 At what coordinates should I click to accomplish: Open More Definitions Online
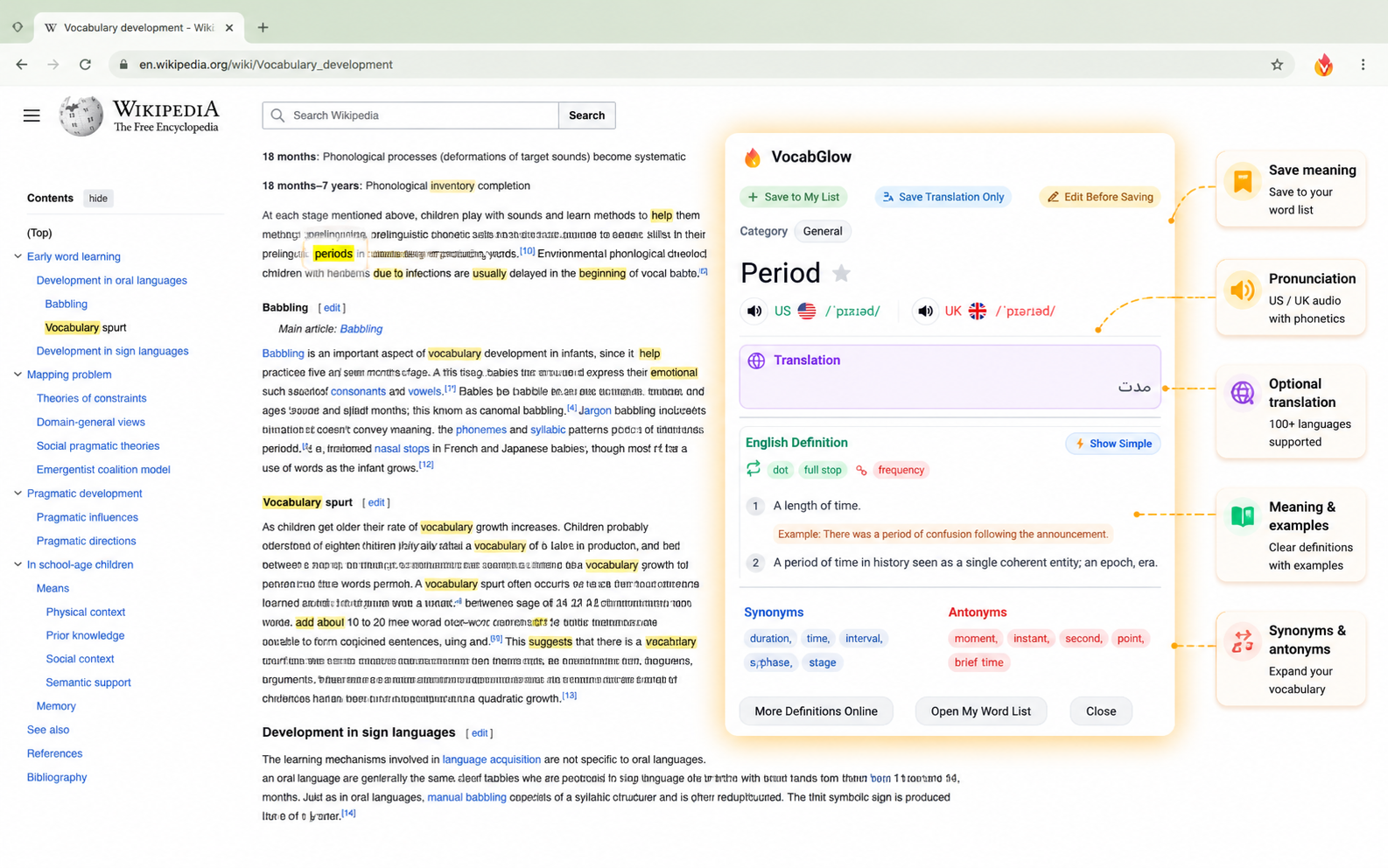pyautogui.click(x=816, y=711)
